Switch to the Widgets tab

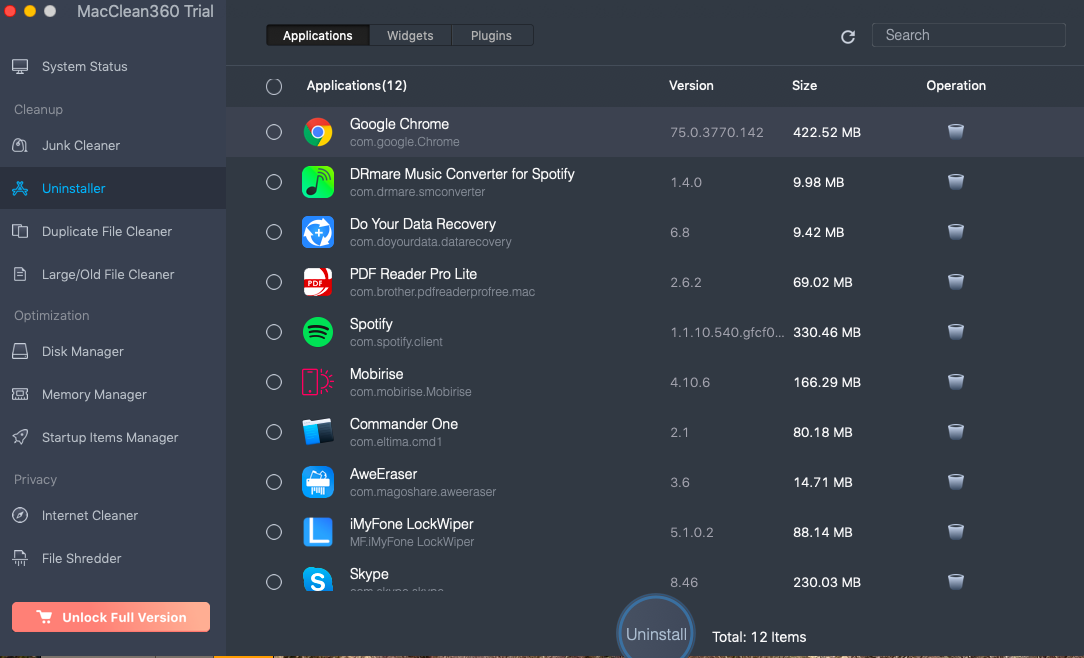410,36
